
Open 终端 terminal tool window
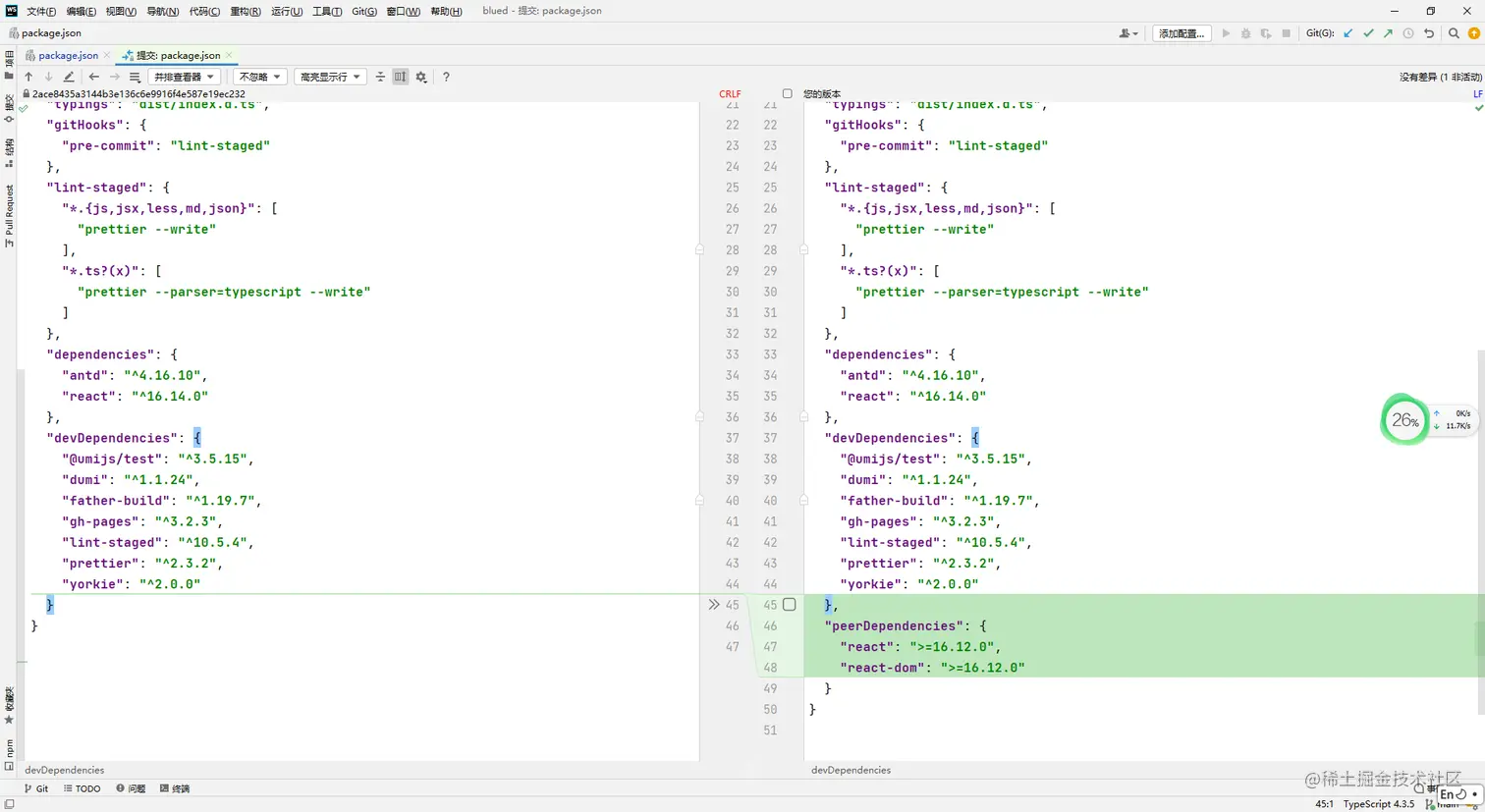click(x=175, y=788)
